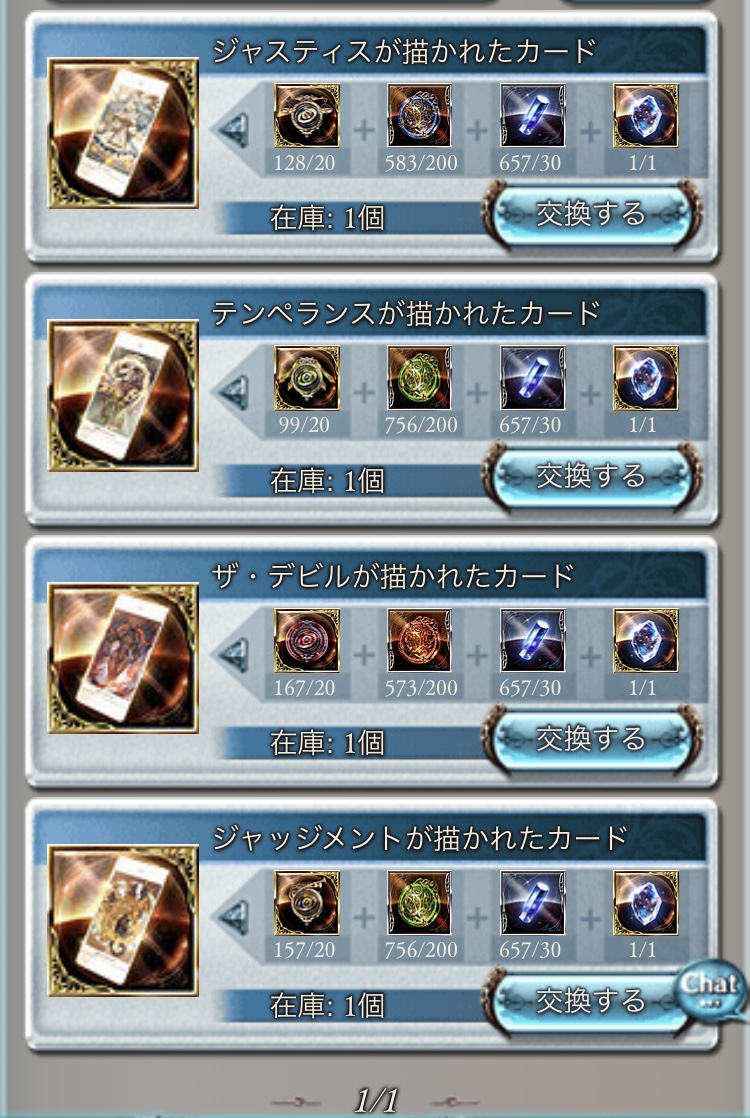Screen dimensions: 750x1118
Task: Click 交換する for テンペランス card
Action: coord(592,476)
